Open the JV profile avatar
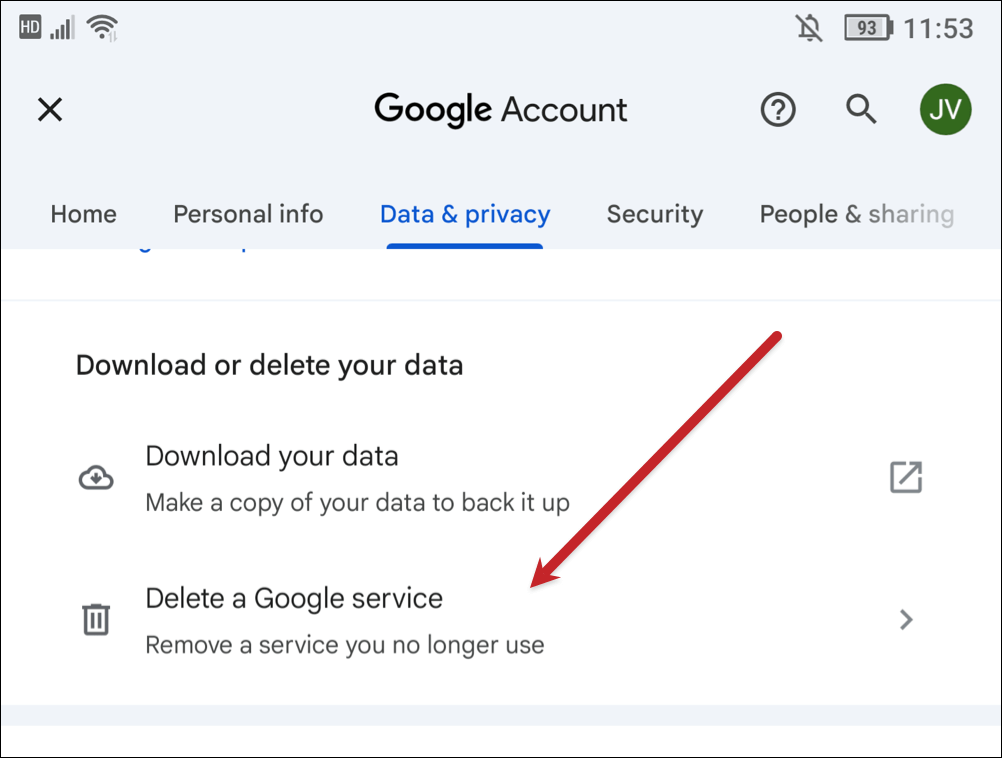Screen dimensions: 1002x758 (945, 109)
